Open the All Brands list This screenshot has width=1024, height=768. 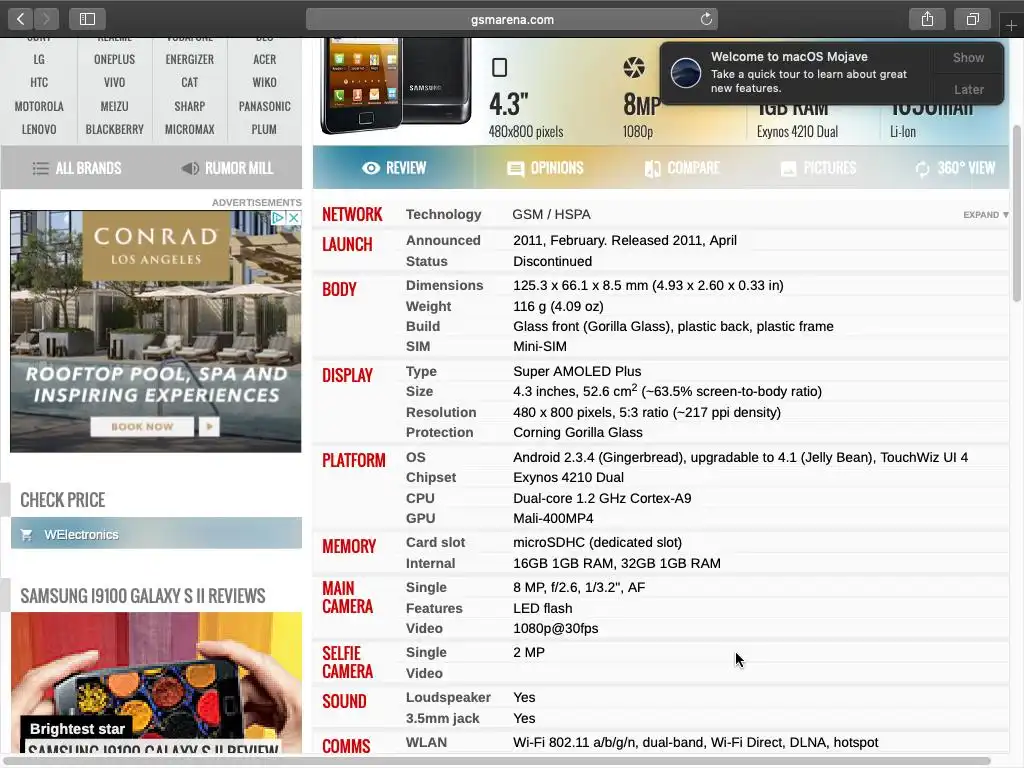77,168
